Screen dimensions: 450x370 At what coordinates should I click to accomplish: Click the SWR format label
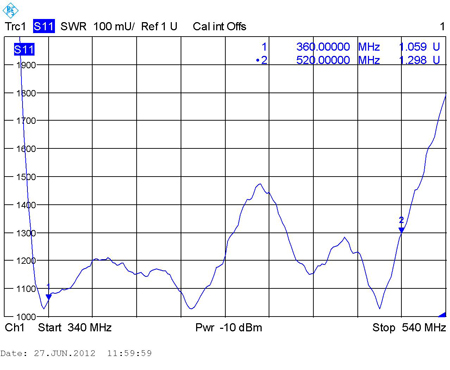click(73, 26)
